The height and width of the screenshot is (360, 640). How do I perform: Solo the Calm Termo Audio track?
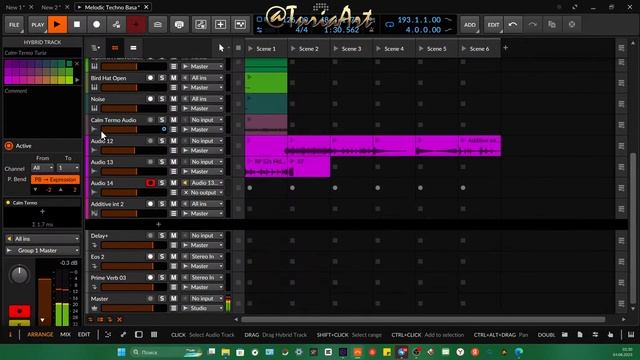pos(162,120)
